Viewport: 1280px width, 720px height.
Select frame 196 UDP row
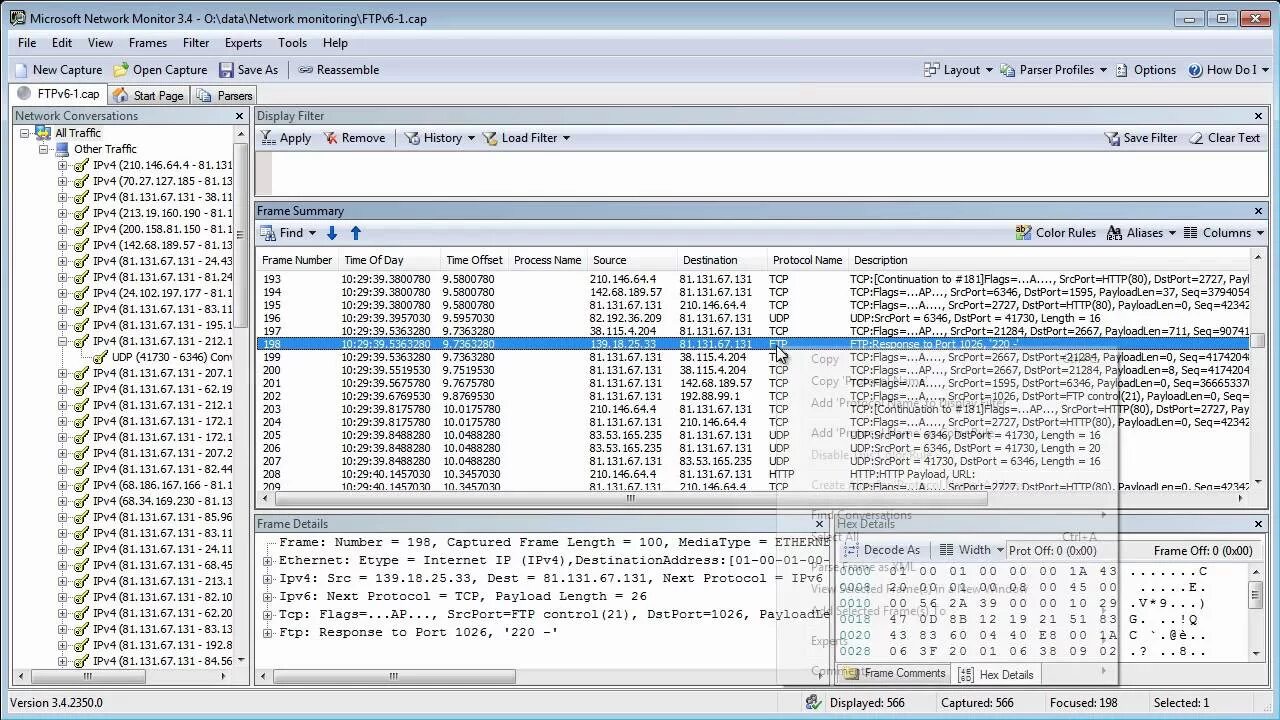pyautogui.click(x=754, y=318)
